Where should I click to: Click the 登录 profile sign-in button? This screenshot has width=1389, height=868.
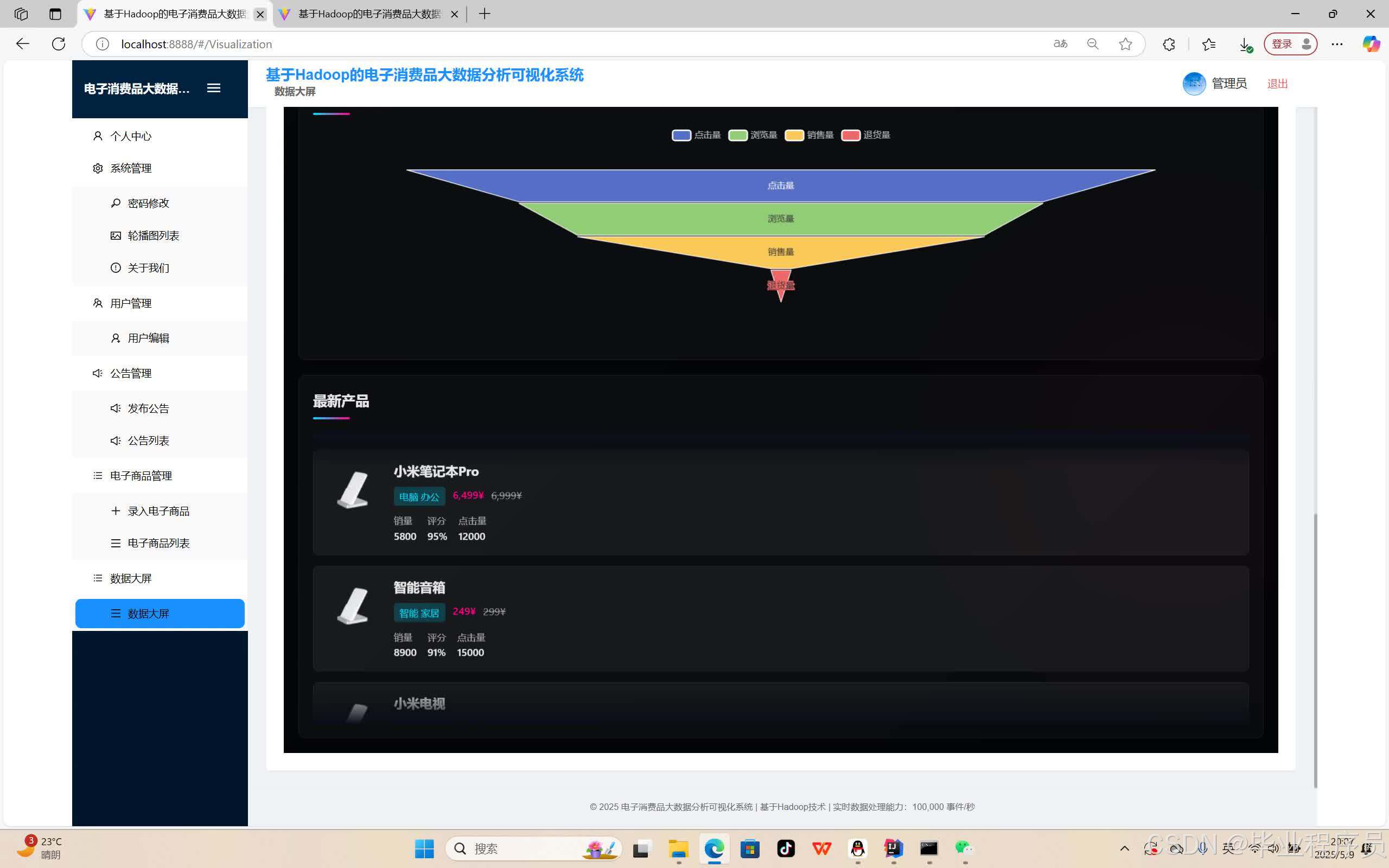1290,44
